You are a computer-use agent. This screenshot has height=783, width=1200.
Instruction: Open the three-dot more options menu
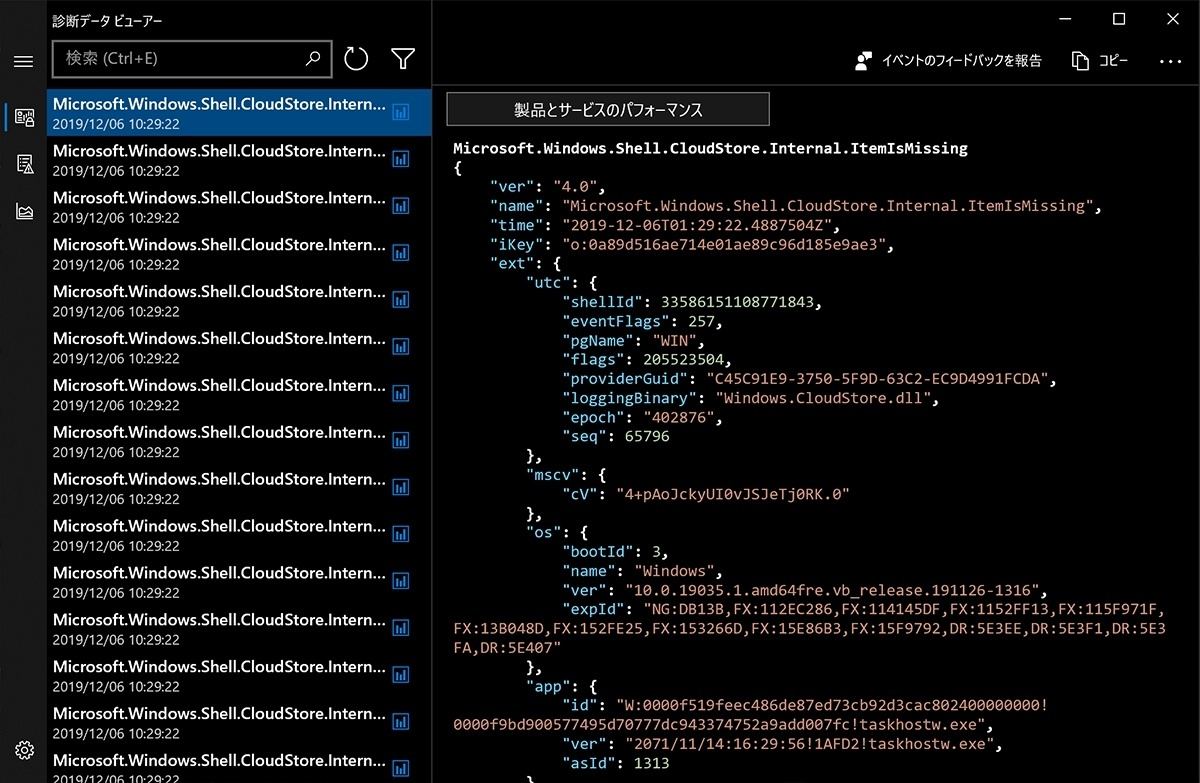pyautogui.click(x=1171, y=61)
